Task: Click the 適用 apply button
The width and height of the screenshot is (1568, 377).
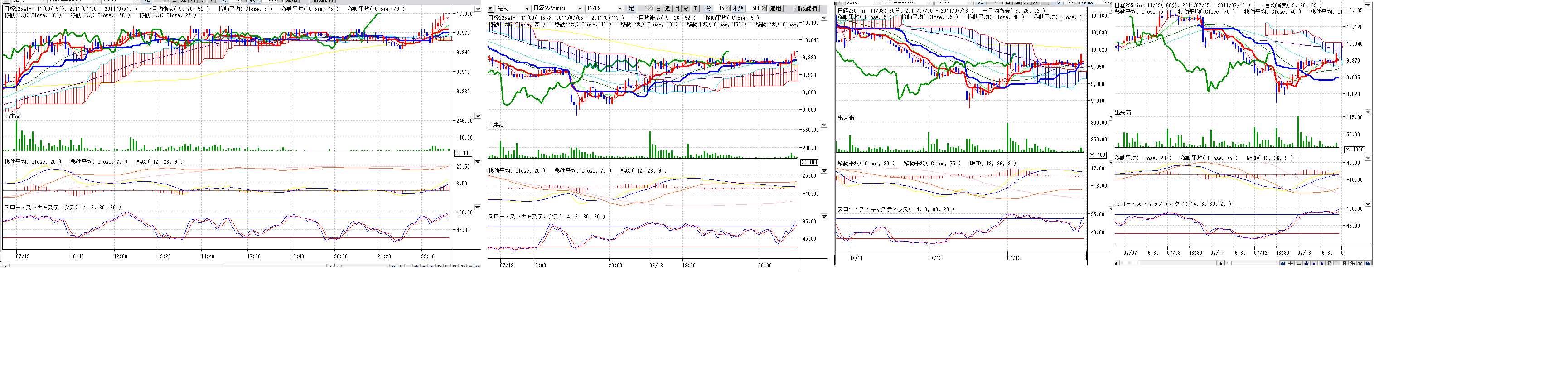Action: coord(775,9)
